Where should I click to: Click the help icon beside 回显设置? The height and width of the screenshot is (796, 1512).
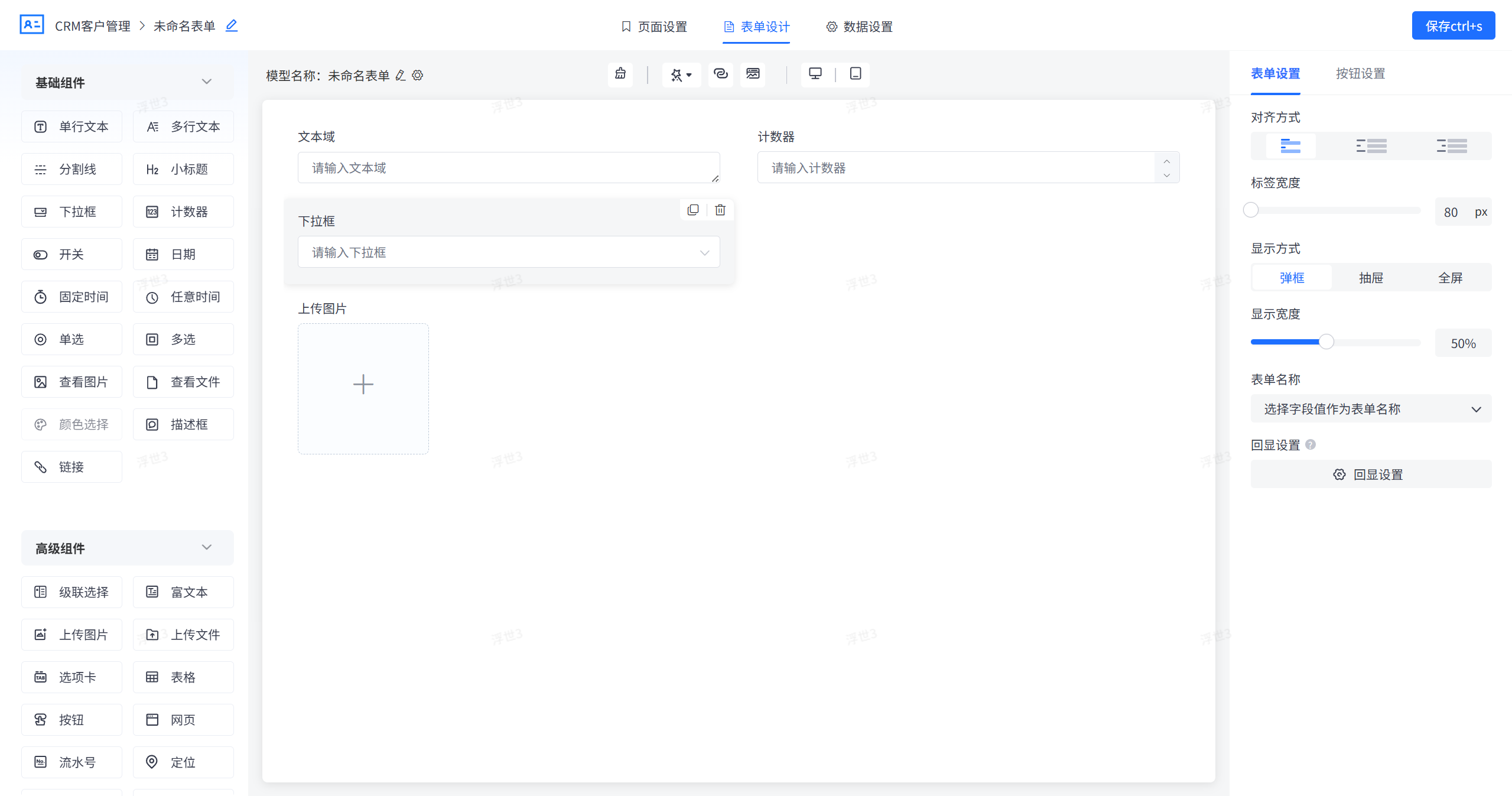point(1311,444)
